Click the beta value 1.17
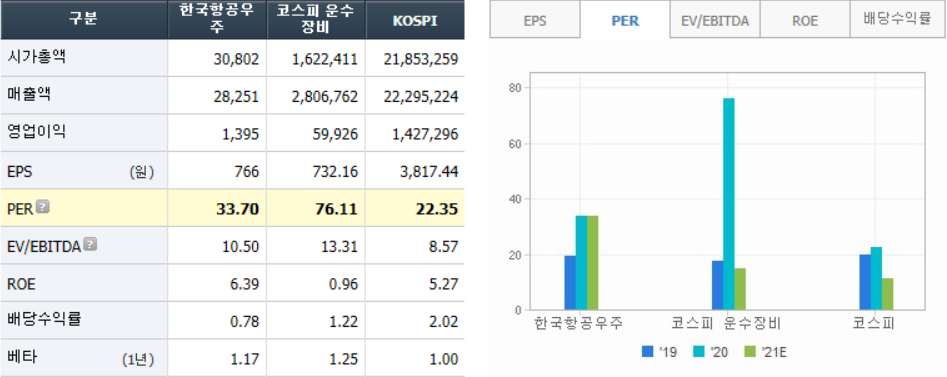Viewport: 947px width, 377px height. [245, 359]
